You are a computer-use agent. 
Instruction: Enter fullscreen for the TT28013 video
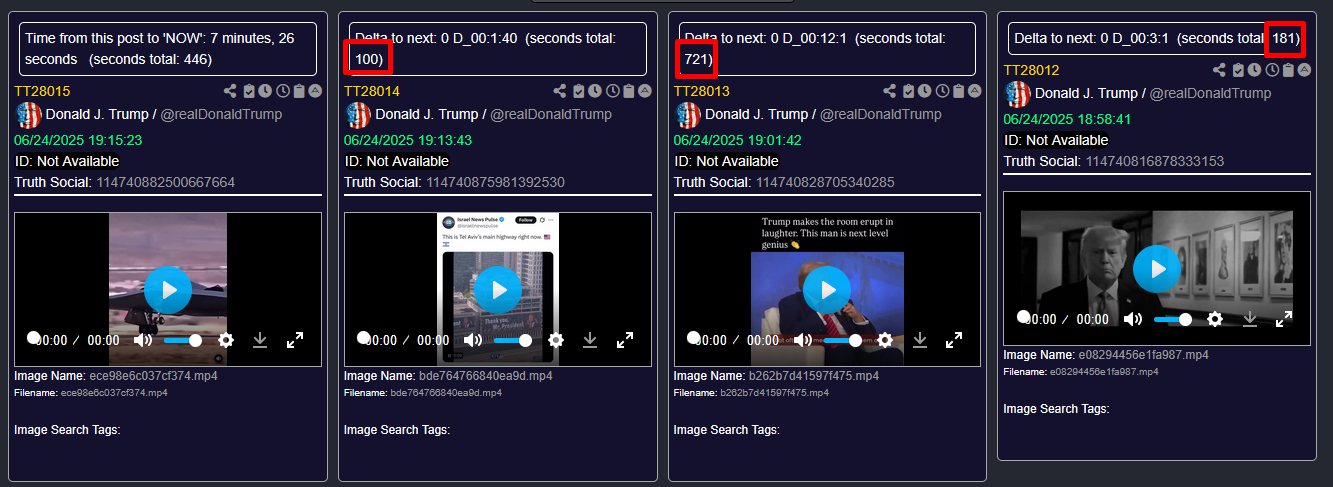(955, 340)
